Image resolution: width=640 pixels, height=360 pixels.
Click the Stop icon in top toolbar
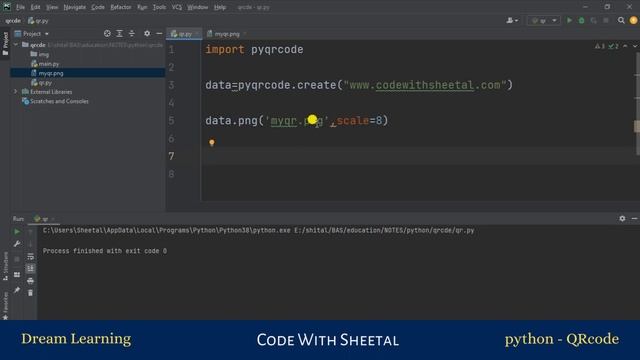606,20
